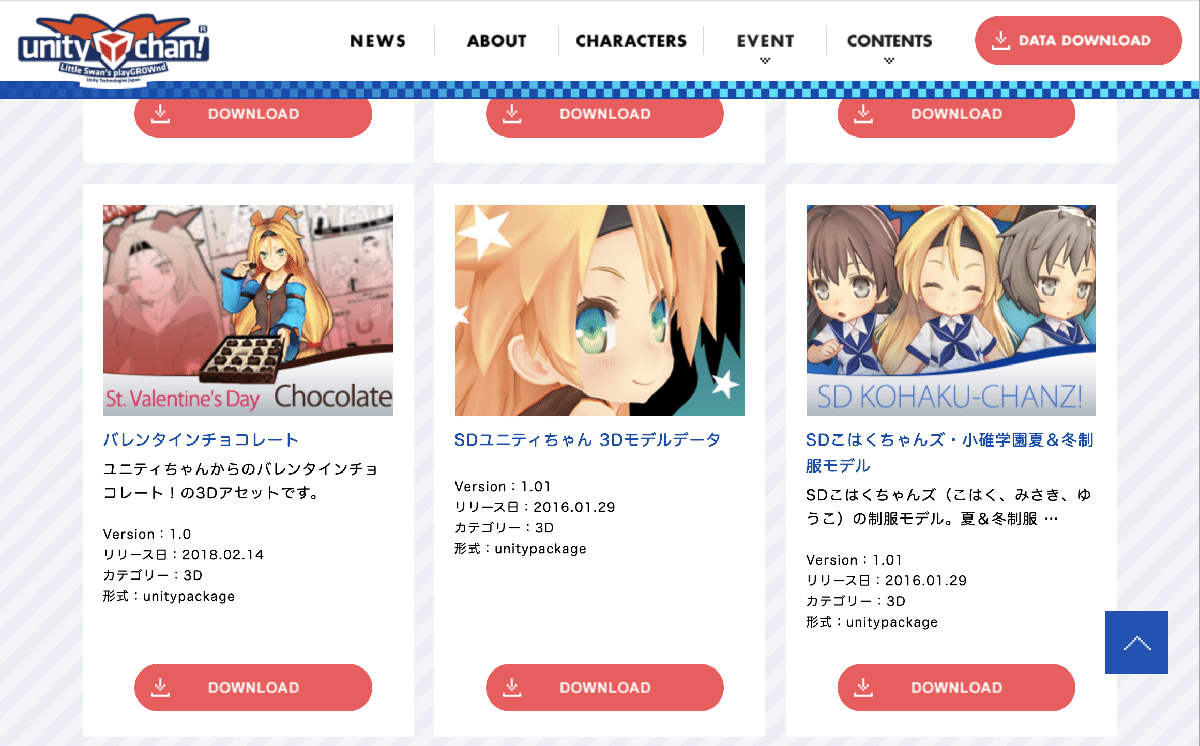Click the download icon under SD Kohaku-chanz card
The image size is (1200, 746).
864,687
